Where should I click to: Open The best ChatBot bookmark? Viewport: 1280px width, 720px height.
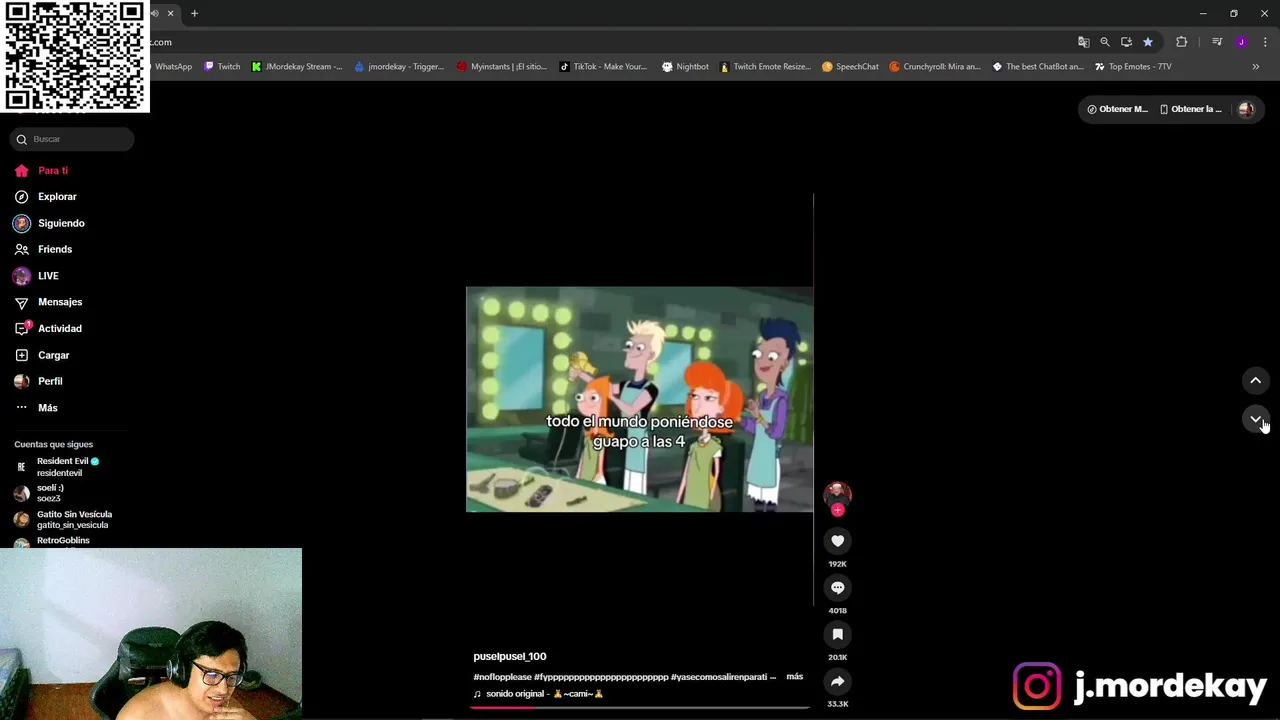pos(1038,67)
